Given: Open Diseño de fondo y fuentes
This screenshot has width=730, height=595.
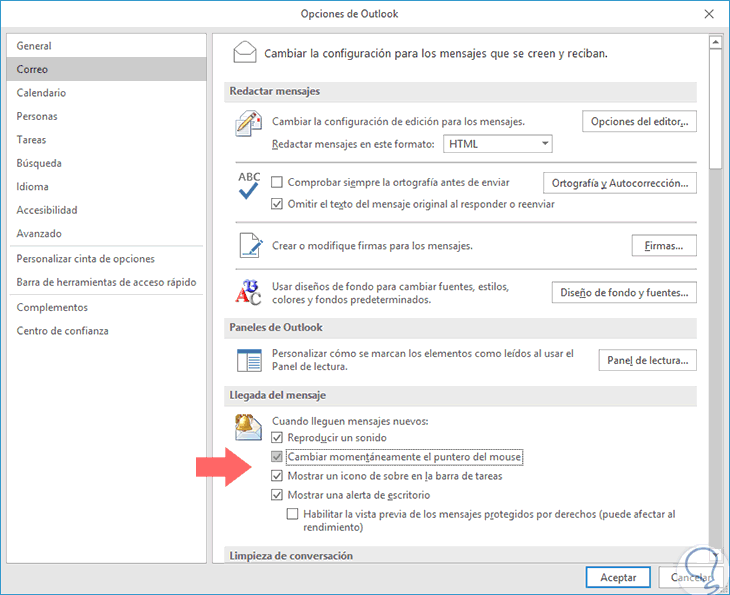Looking at the screenshot, I should click(x=624, y=292).
